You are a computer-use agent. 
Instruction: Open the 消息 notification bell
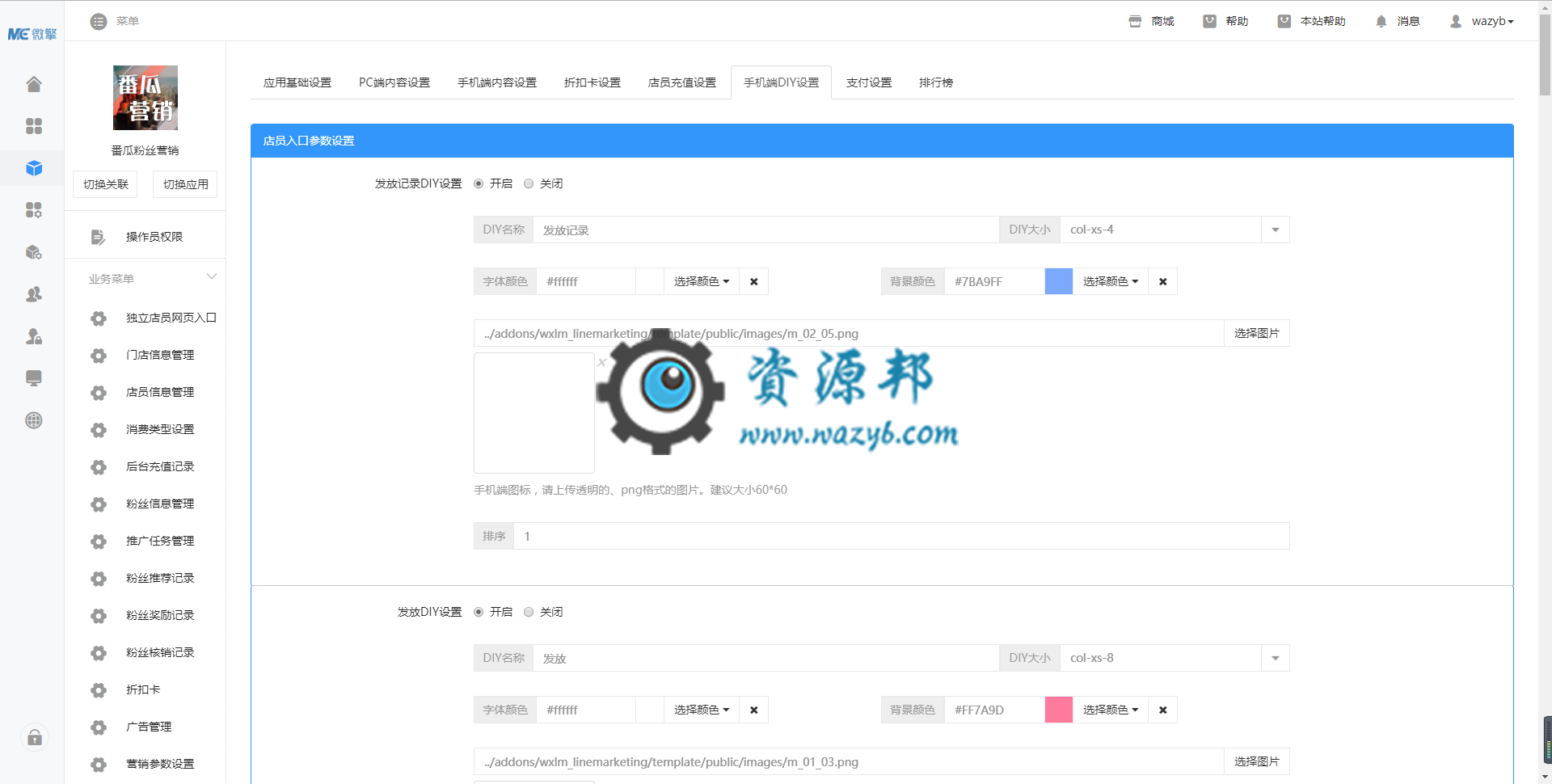[1381, 21]
